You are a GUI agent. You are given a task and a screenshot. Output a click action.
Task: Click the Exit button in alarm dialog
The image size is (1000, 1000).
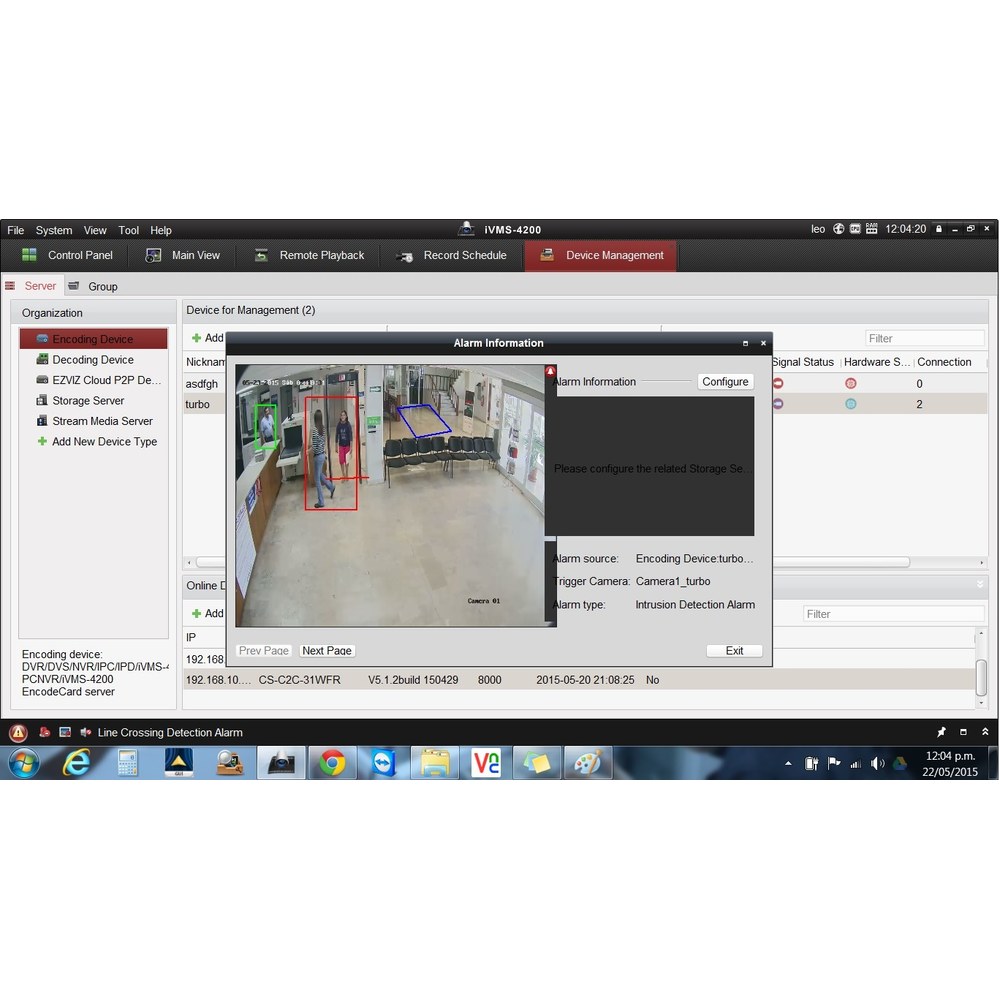(x=734, y=651)
